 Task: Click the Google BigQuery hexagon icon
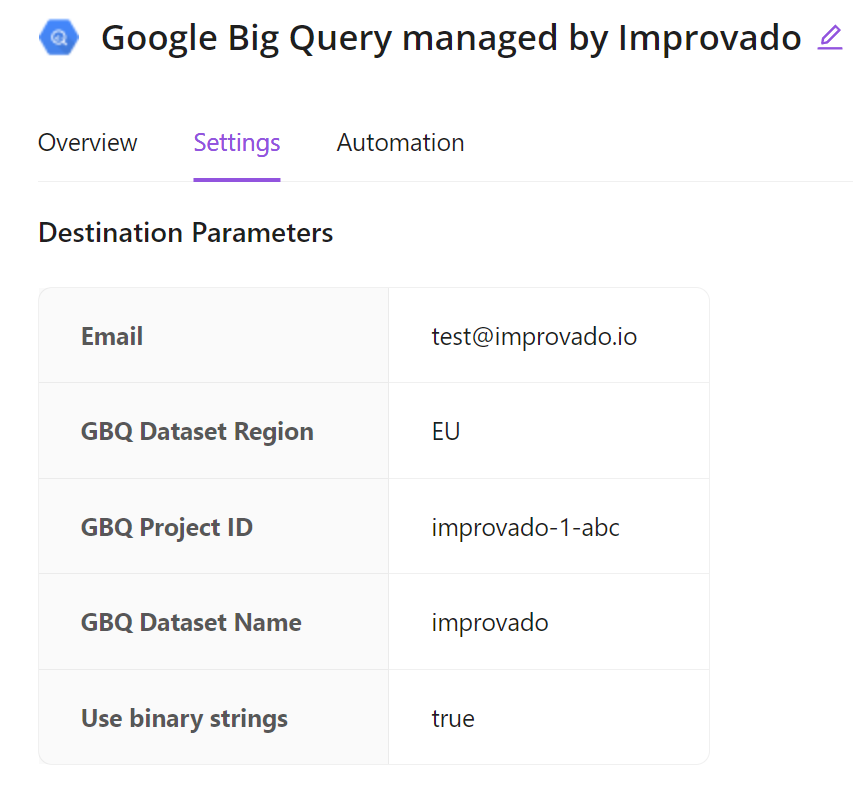(59, 38)
